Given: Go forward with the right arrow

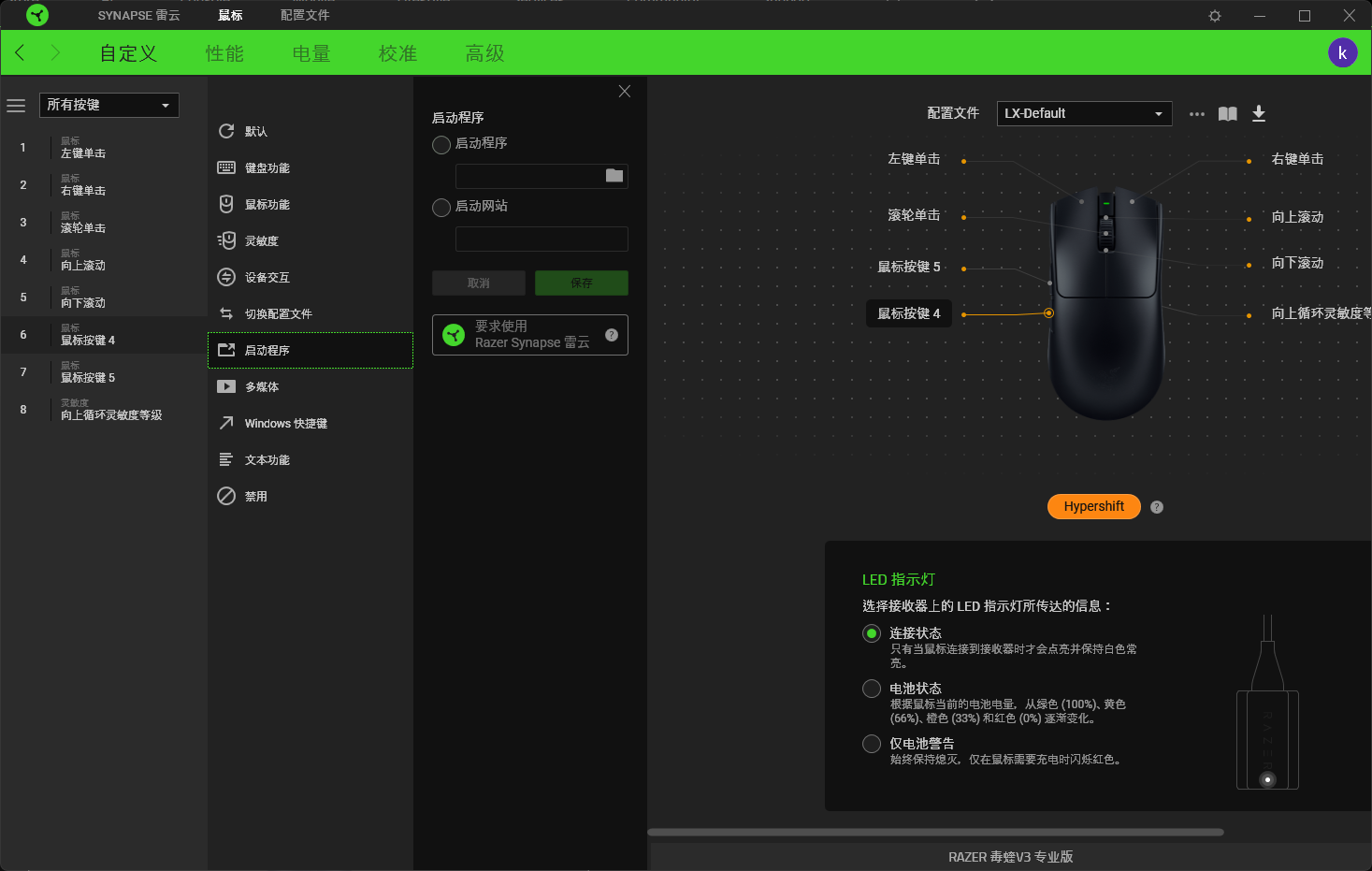Looking at the screenshot, I should coord(55,52).
